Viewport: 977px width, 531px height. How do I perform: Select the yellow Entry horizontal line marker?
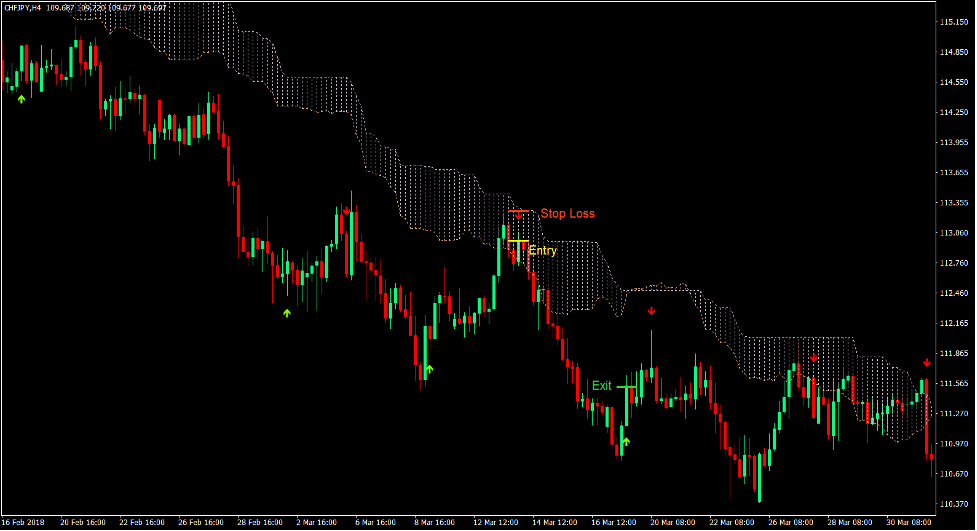tap(517, 242)
